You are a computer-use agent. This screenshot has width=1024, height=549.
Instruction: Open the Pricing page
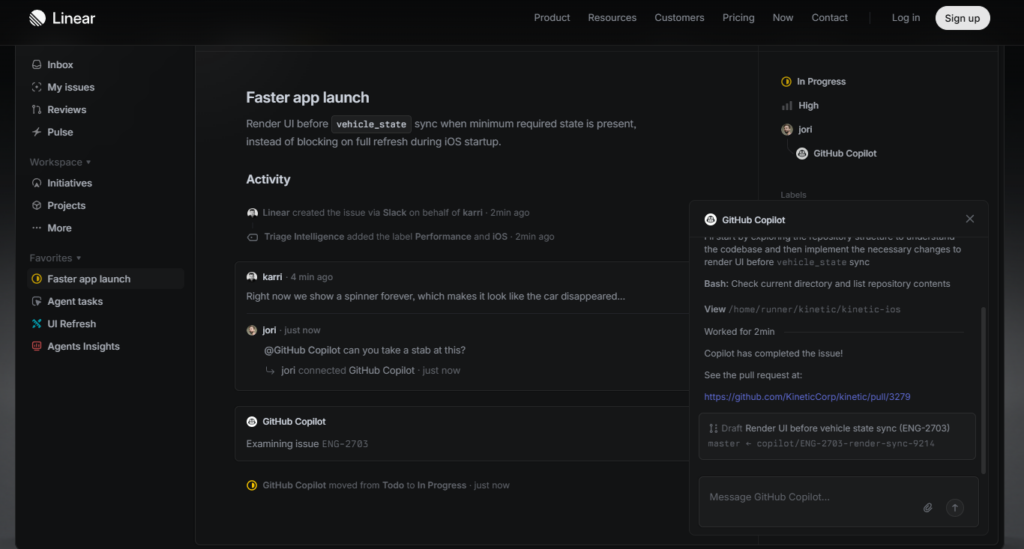[738, 18]
